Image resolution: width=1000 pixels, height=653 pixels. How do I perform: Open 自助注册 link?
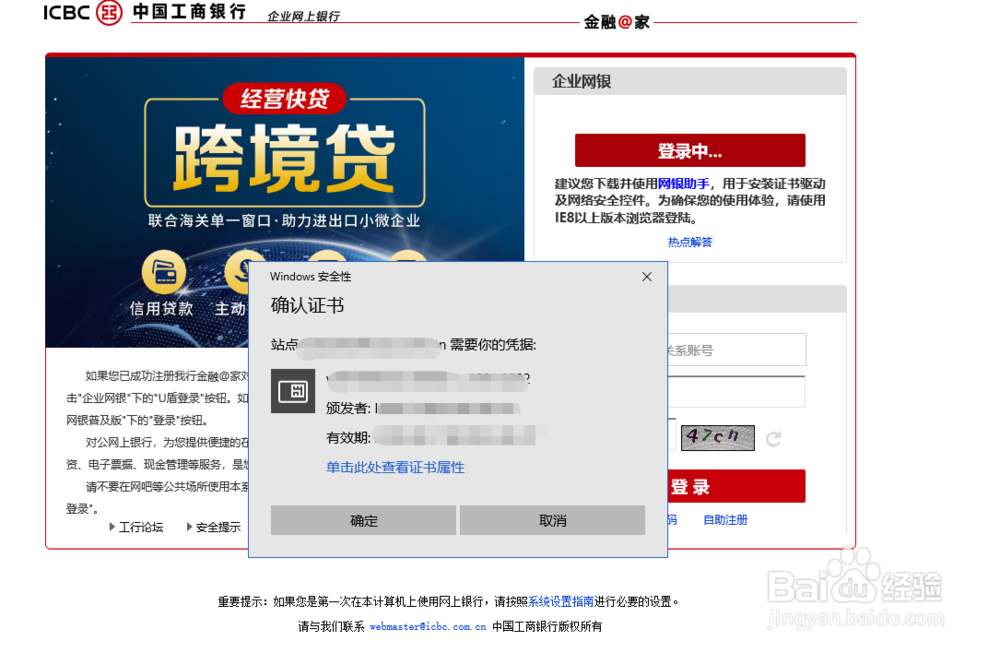(x=725, y=520)
